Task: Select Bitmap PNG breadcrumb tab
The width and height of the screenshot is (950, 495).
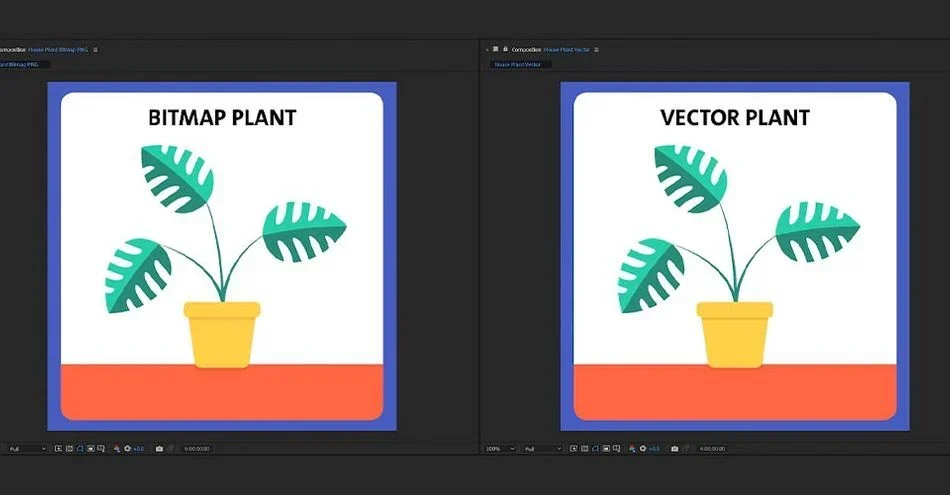Action: tap(23, 64)
